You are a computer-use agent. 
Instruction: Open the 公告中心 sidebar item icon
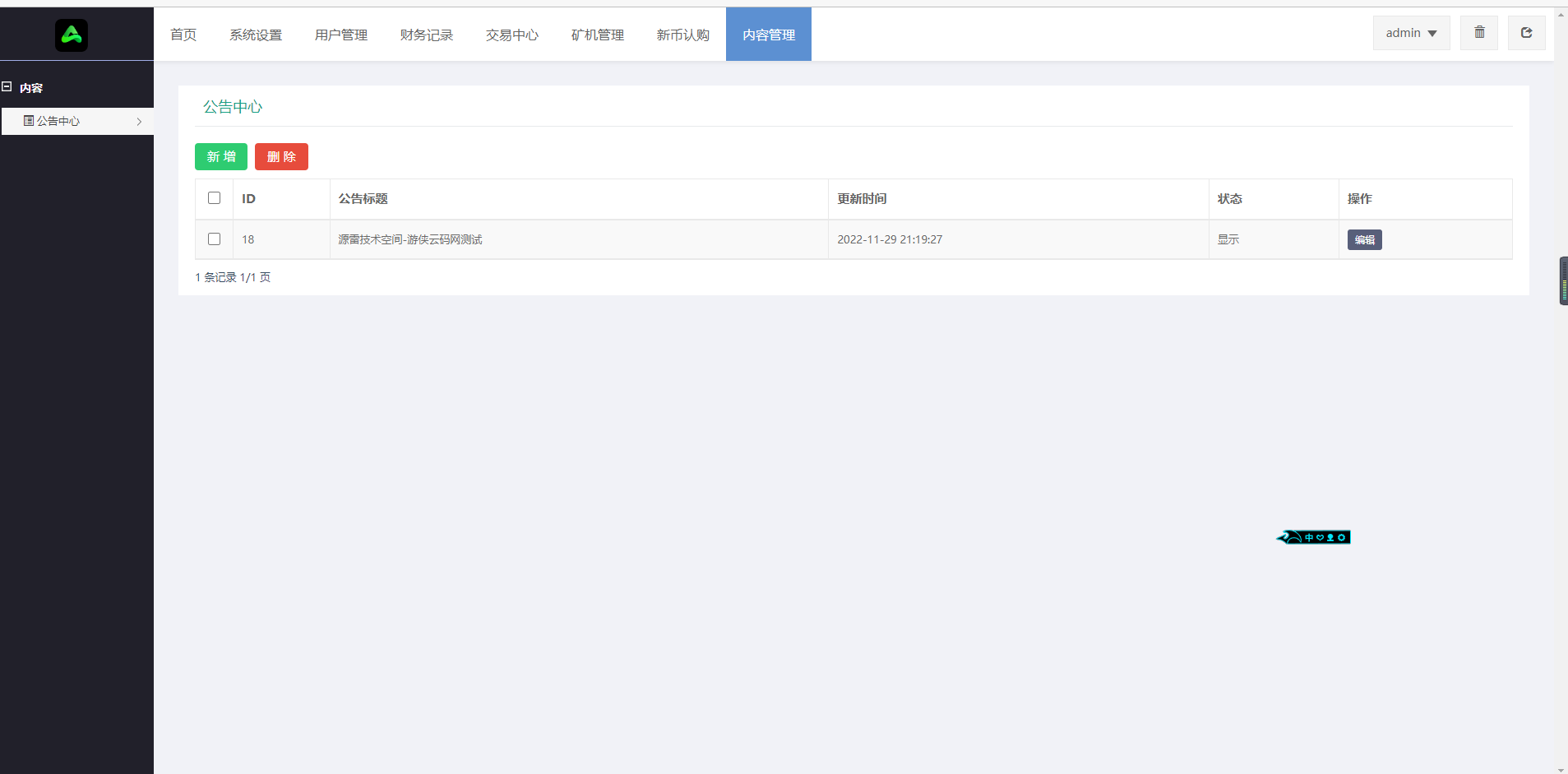tap(27, 121)
